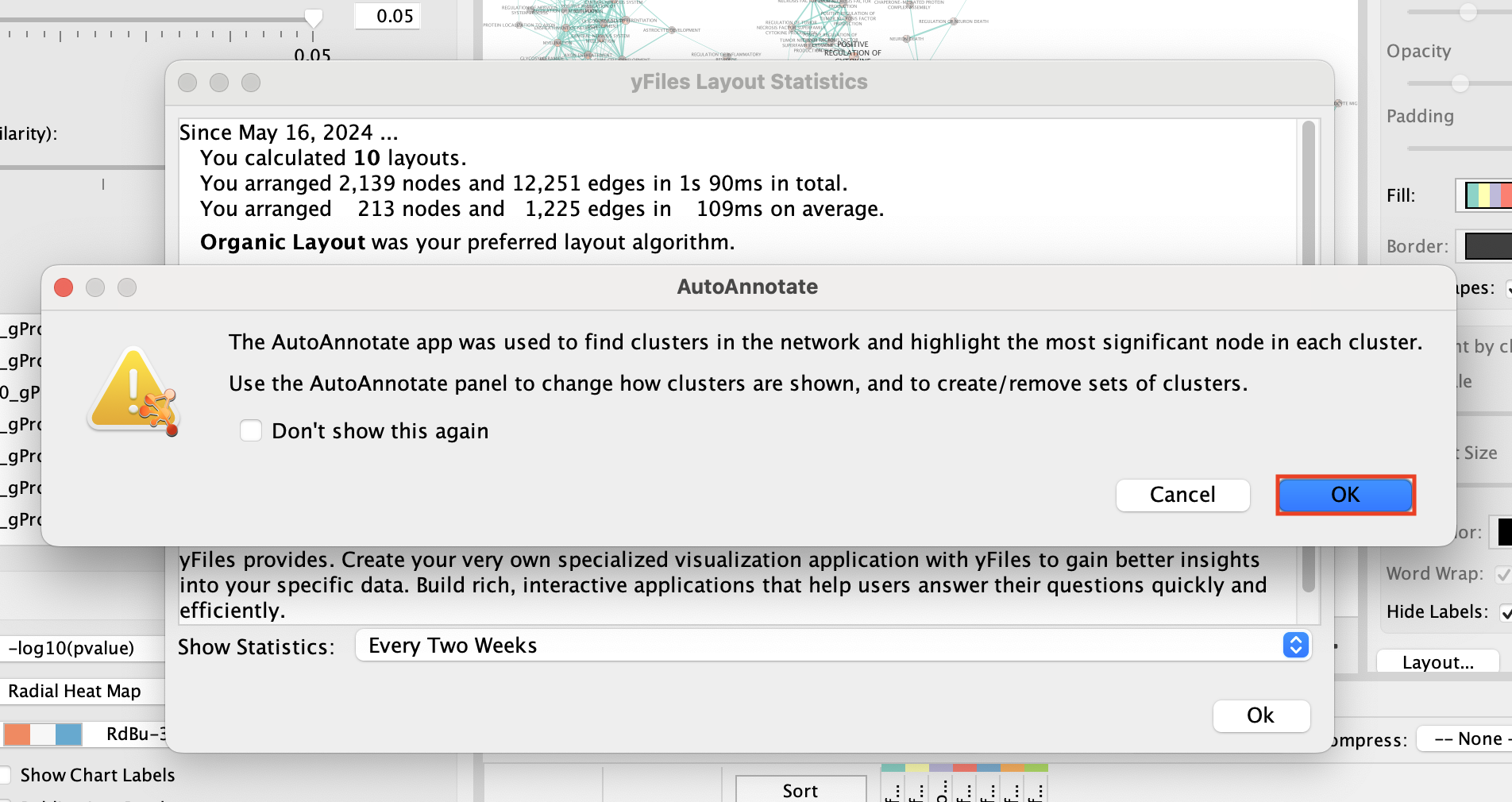This screenshot has height=802, width=1512.
Task: Enable "Don't show this again" checkbox
Action: click(251, 431)
